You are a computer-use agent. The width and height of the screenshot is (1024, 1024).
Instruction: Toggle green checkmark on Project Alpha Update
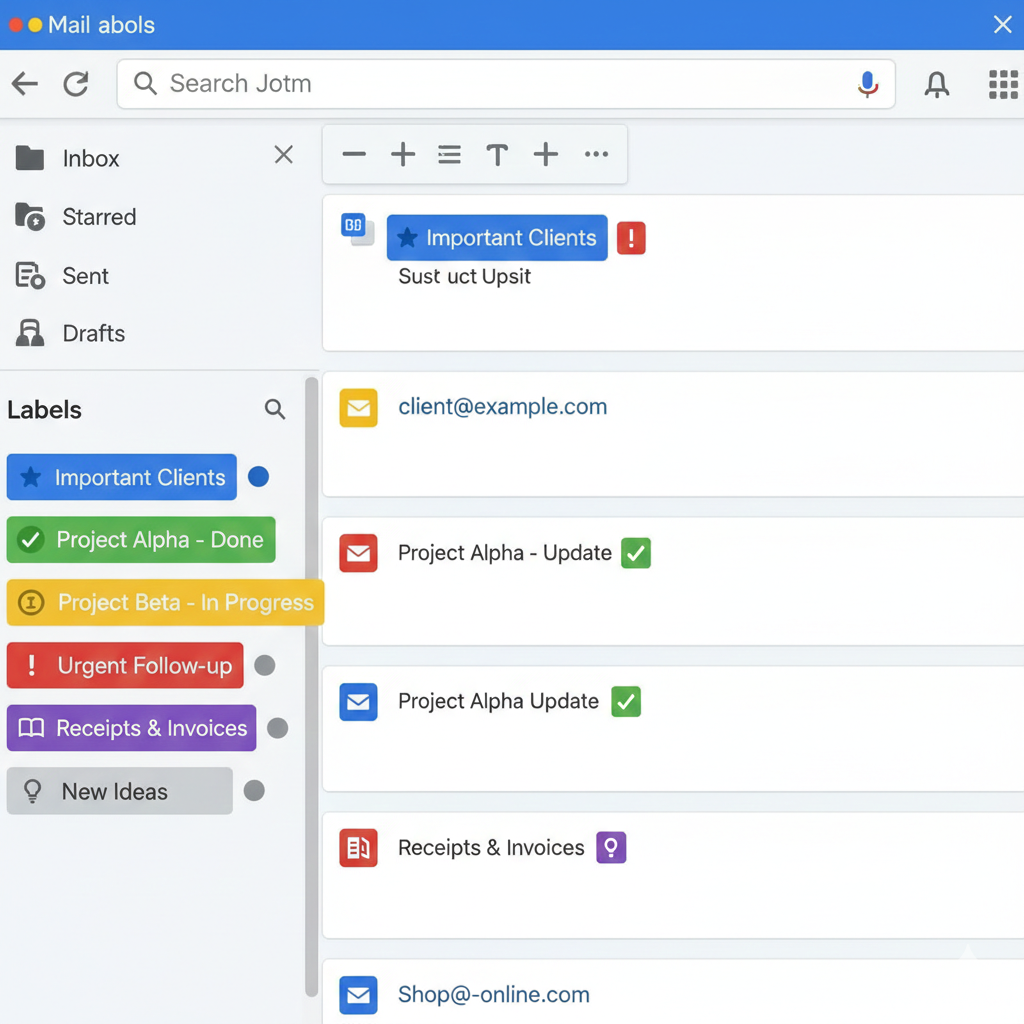click(626, 701)
